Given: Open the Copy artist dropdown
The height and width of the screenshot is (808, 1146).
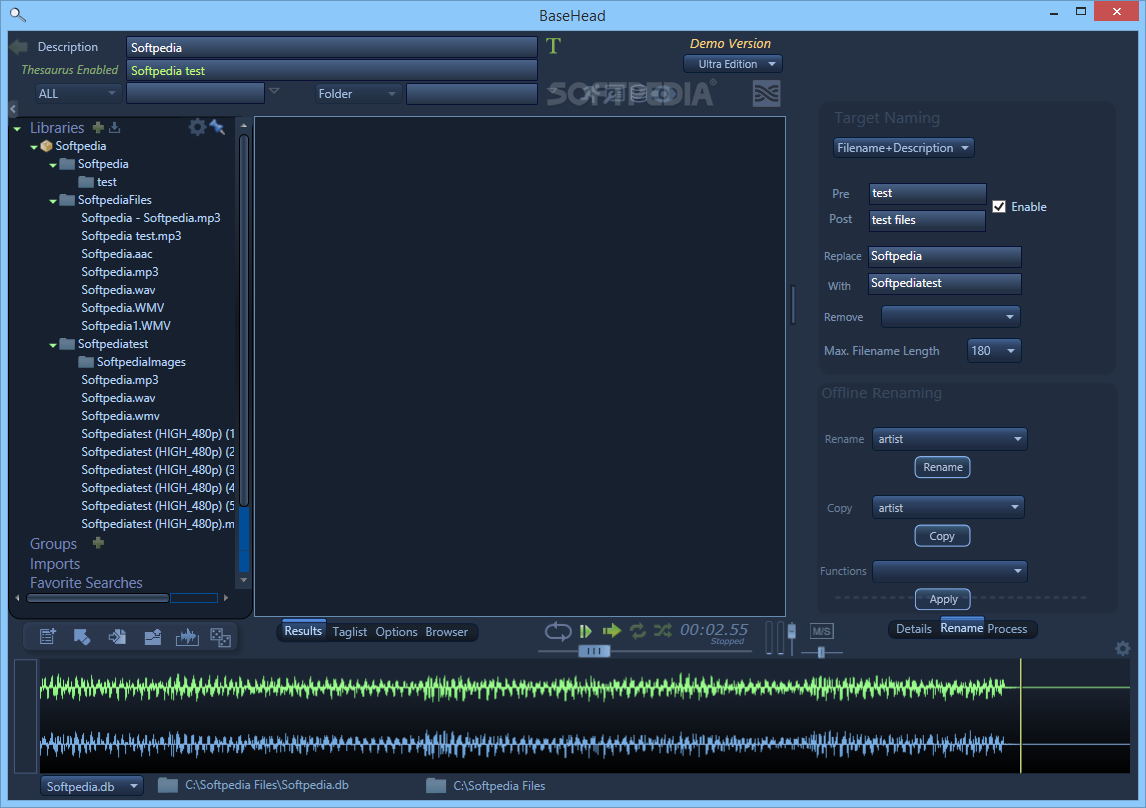Looking at the screenshot, I should tap(948, 508).
